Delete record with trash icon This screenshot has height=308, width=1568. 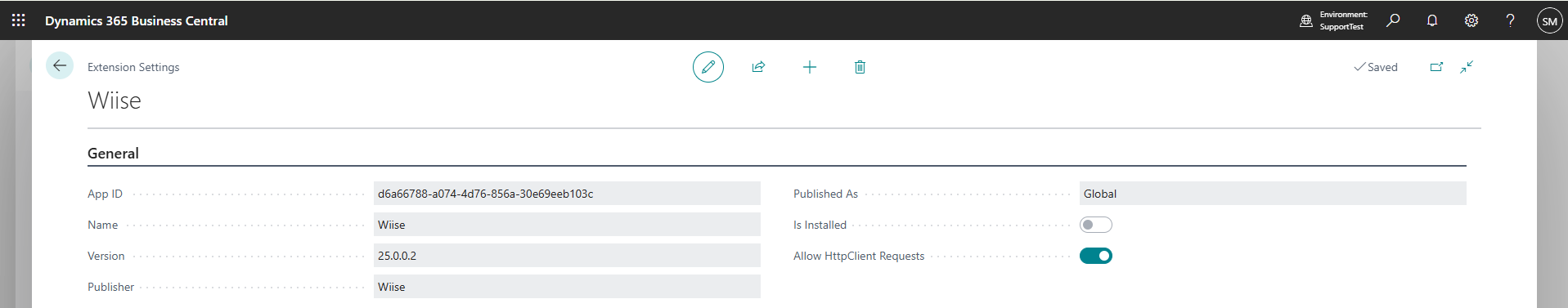(860, 67)
